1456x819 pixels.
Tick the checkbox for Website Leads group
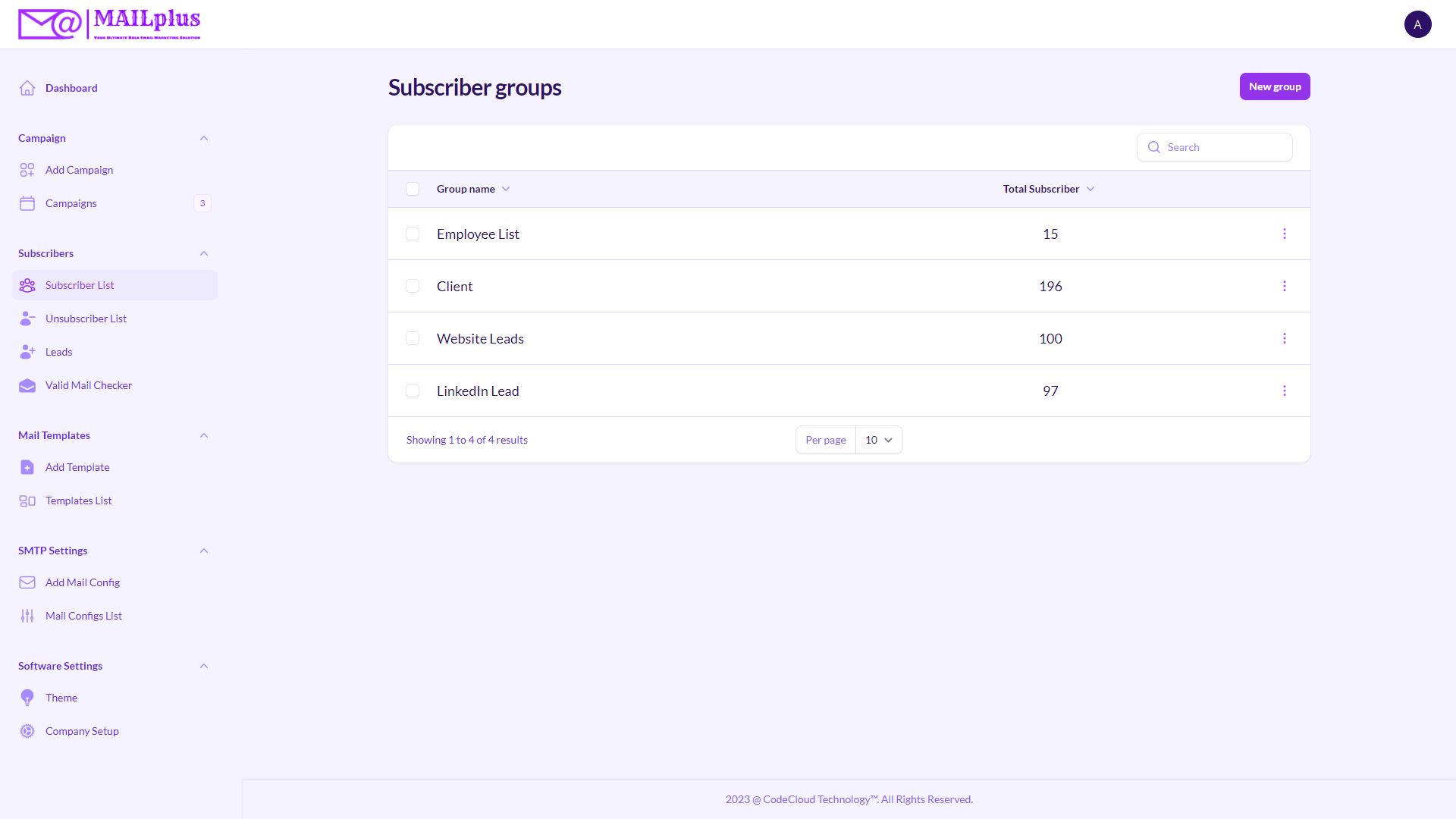point(413,338)
